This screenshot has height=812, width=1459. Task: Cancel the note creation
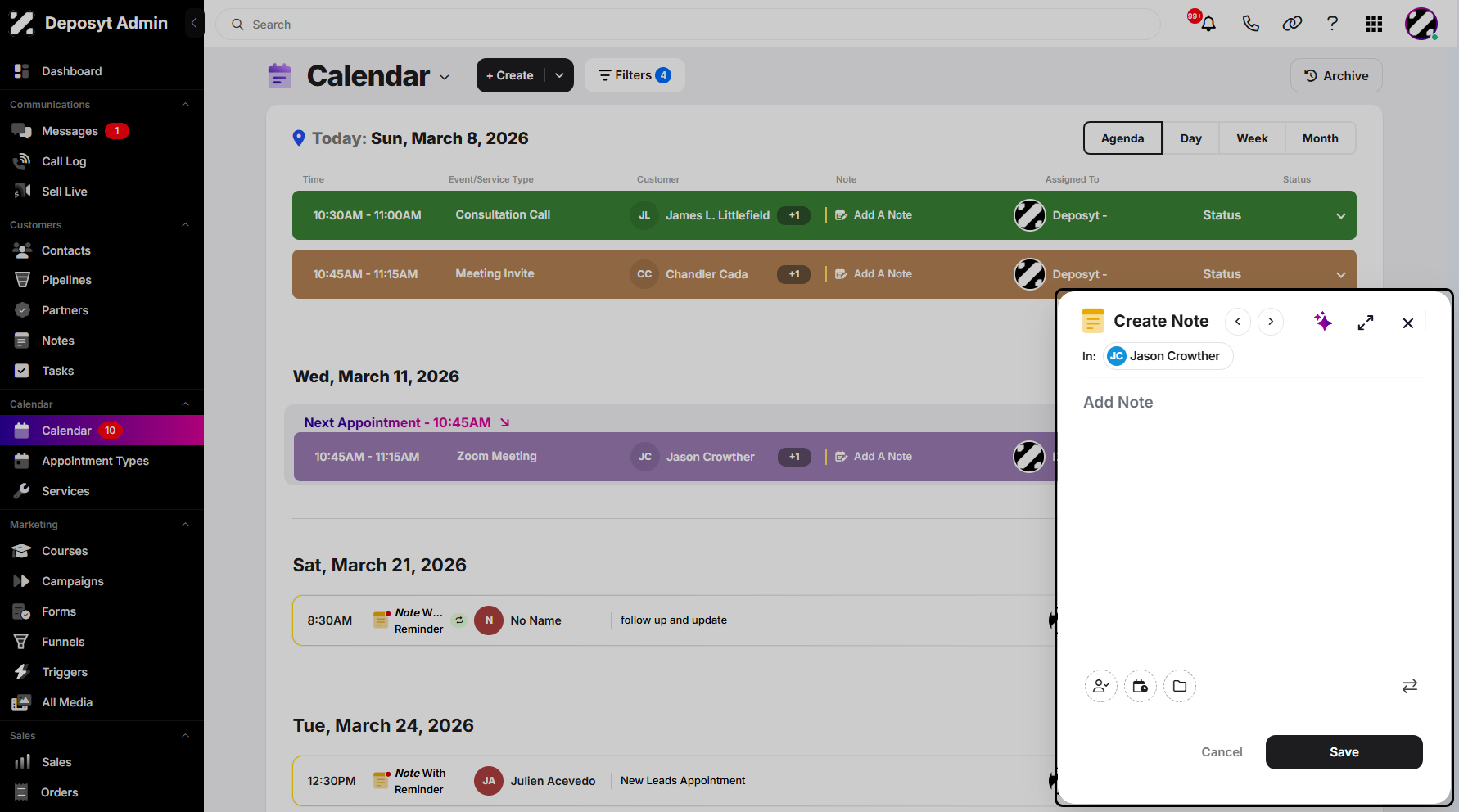pos(1222,752)
